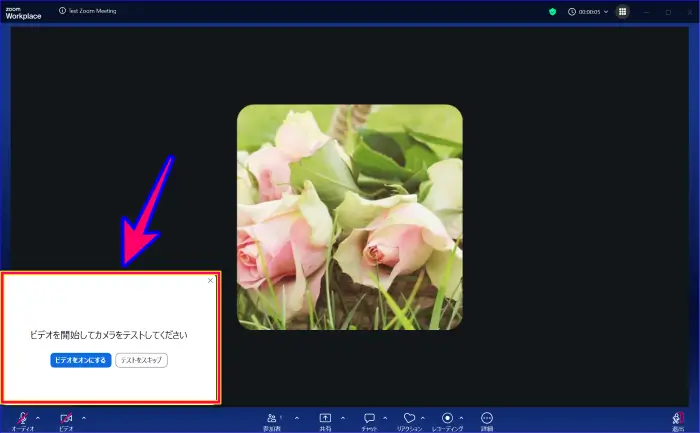
Task: Click the テストをスキップ button
Action: [x=142, y=360]
